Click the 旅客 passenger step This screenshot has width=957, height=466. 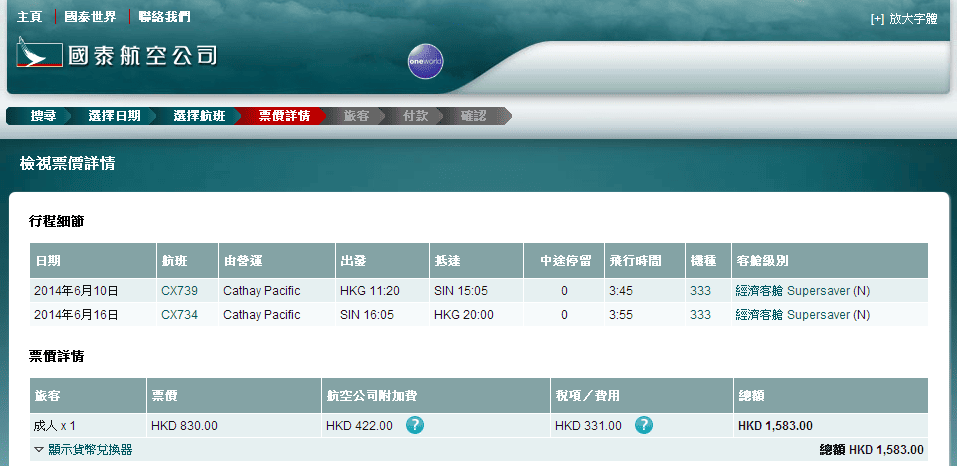coord(357,116)
